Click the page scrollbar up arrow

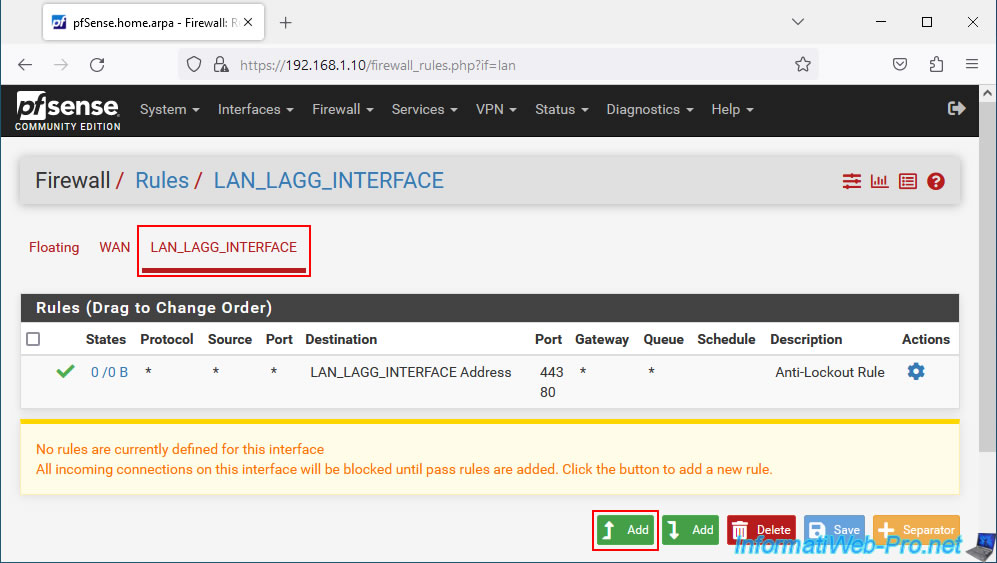point(987,94)
